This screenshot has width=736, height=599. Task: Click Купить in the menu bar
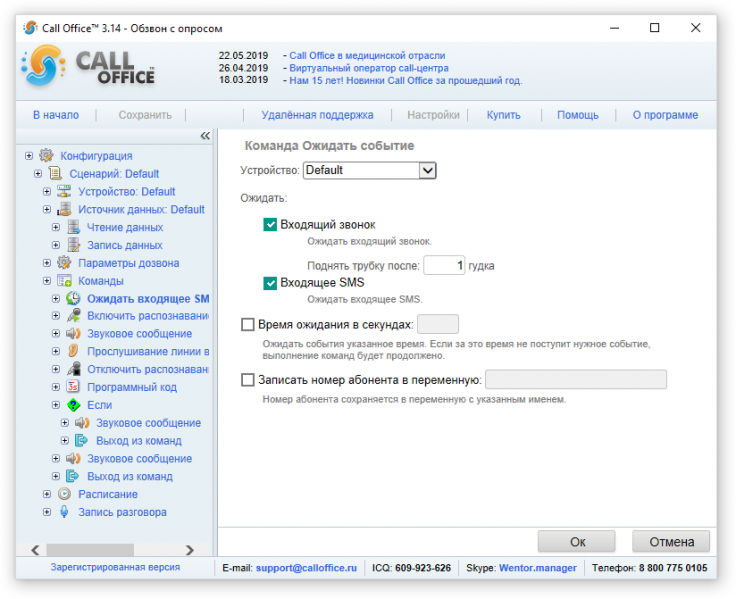click(504, 115)
